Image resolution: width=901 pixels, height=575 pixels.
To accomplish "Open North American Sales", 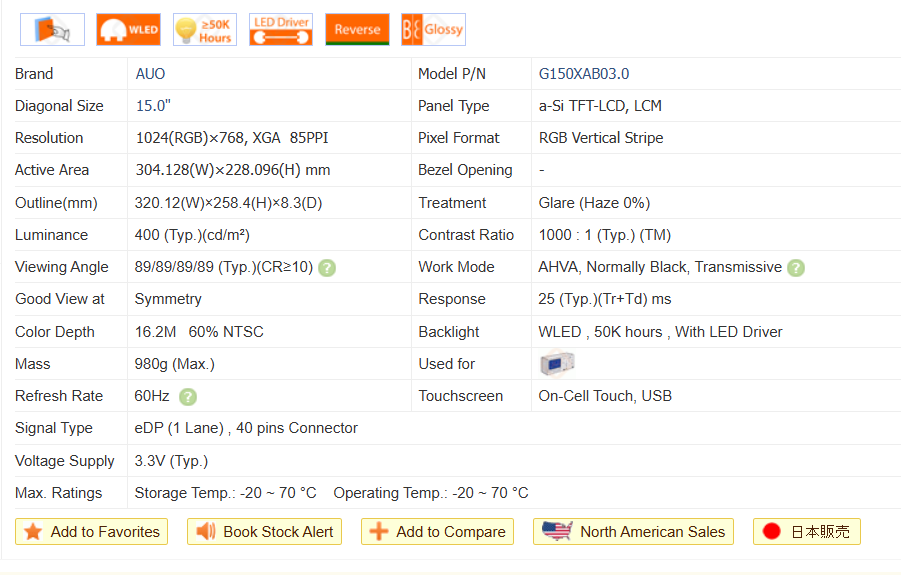I will 634,532.
